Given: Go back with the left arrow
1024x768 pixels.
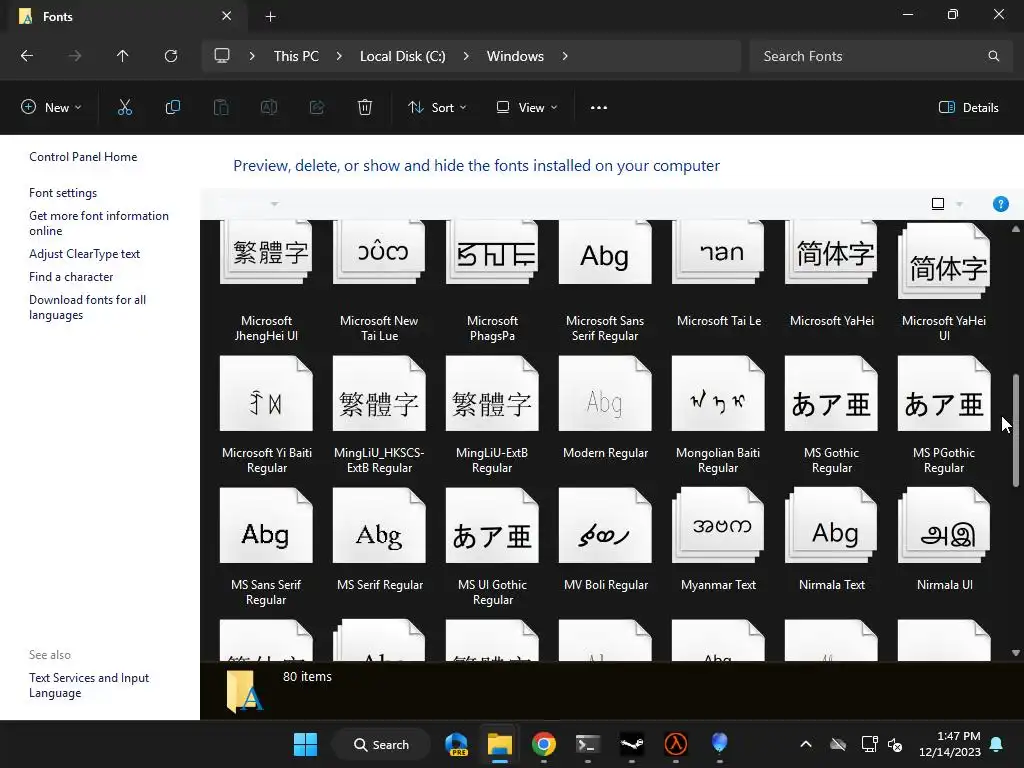Looking at the screenshot, I should [27, 56].
